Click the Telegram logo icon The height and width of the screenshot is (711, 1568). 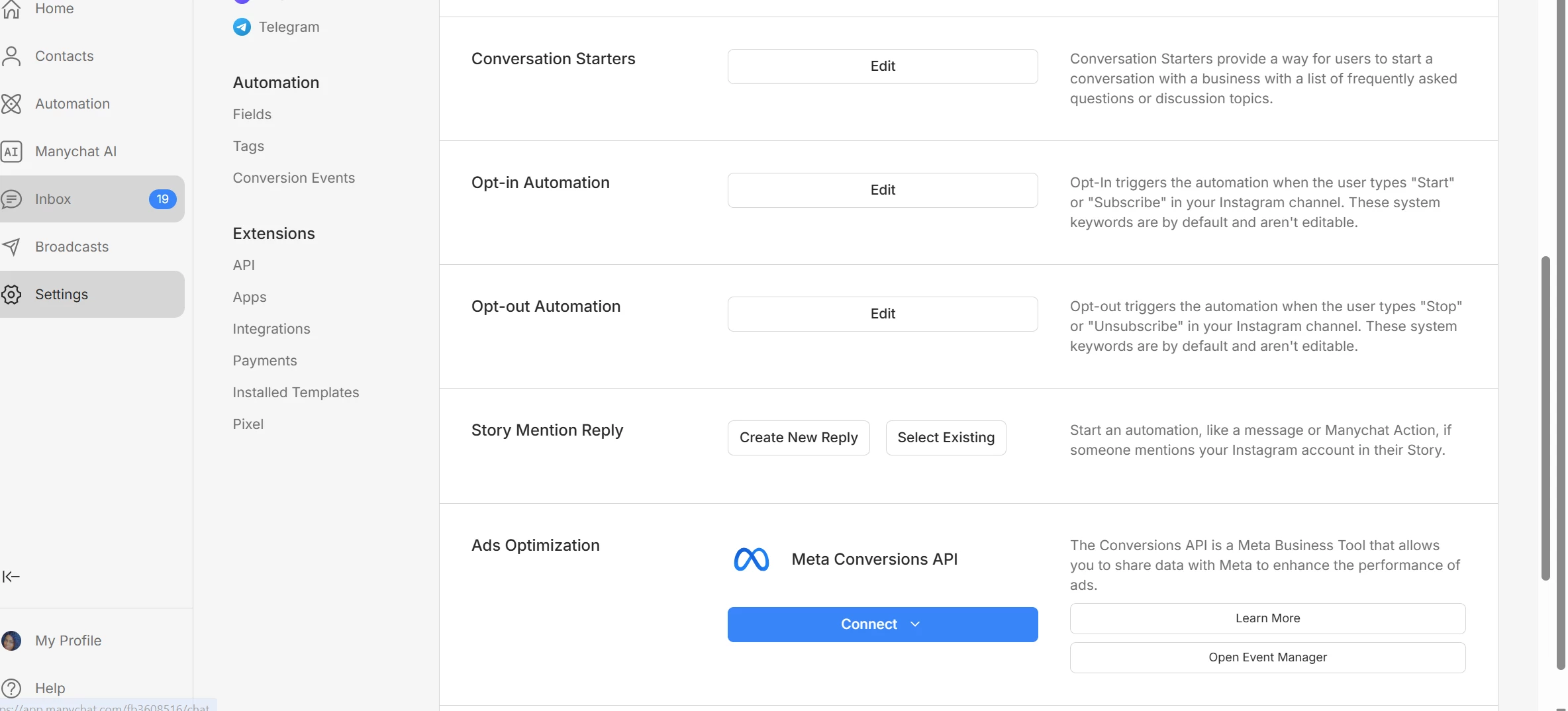pyautogui.click(x=242, y=27)
